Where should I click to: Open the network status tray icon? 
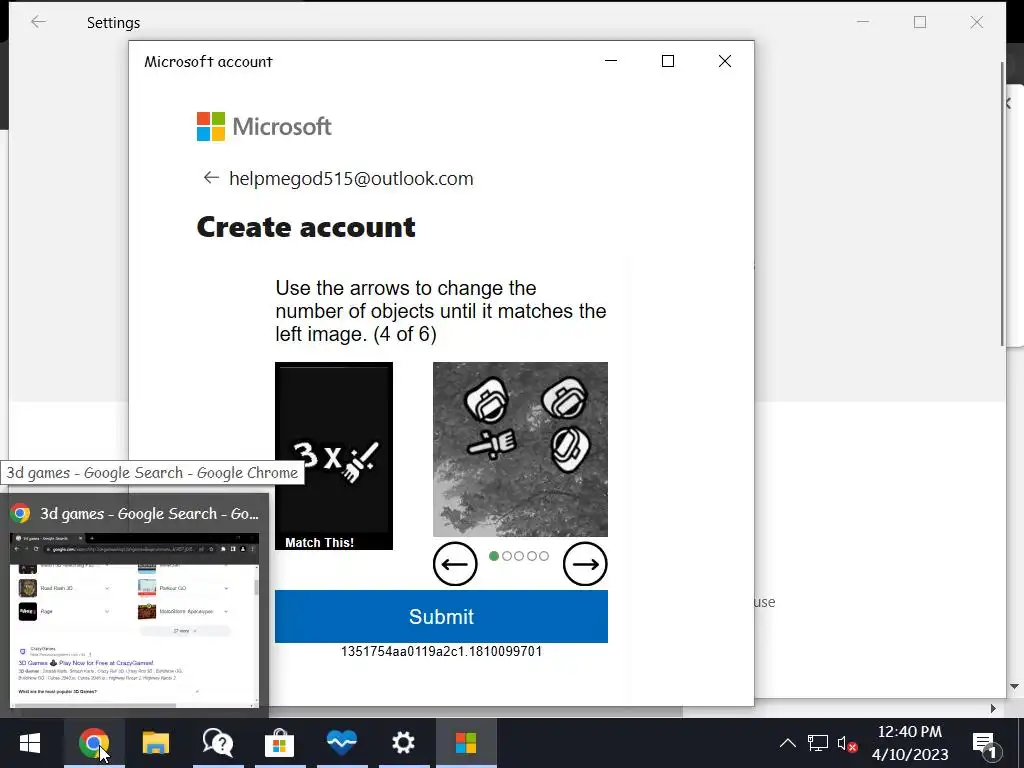(817, 743)
